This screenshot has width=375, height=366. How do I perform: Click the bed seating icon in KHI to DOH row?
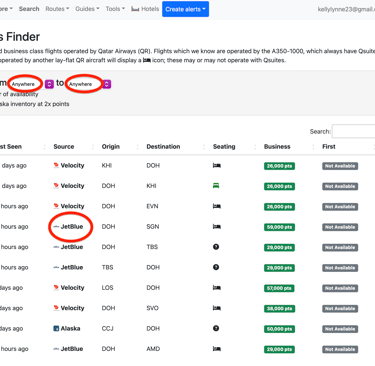[217, 165]
